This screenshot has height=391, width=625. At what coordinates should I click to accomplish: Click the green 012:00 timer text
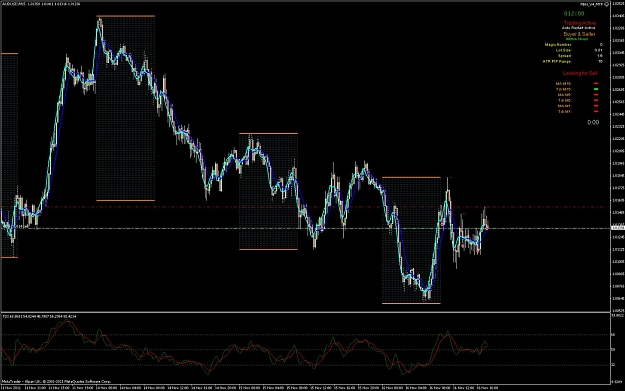(x=574, y=14)
